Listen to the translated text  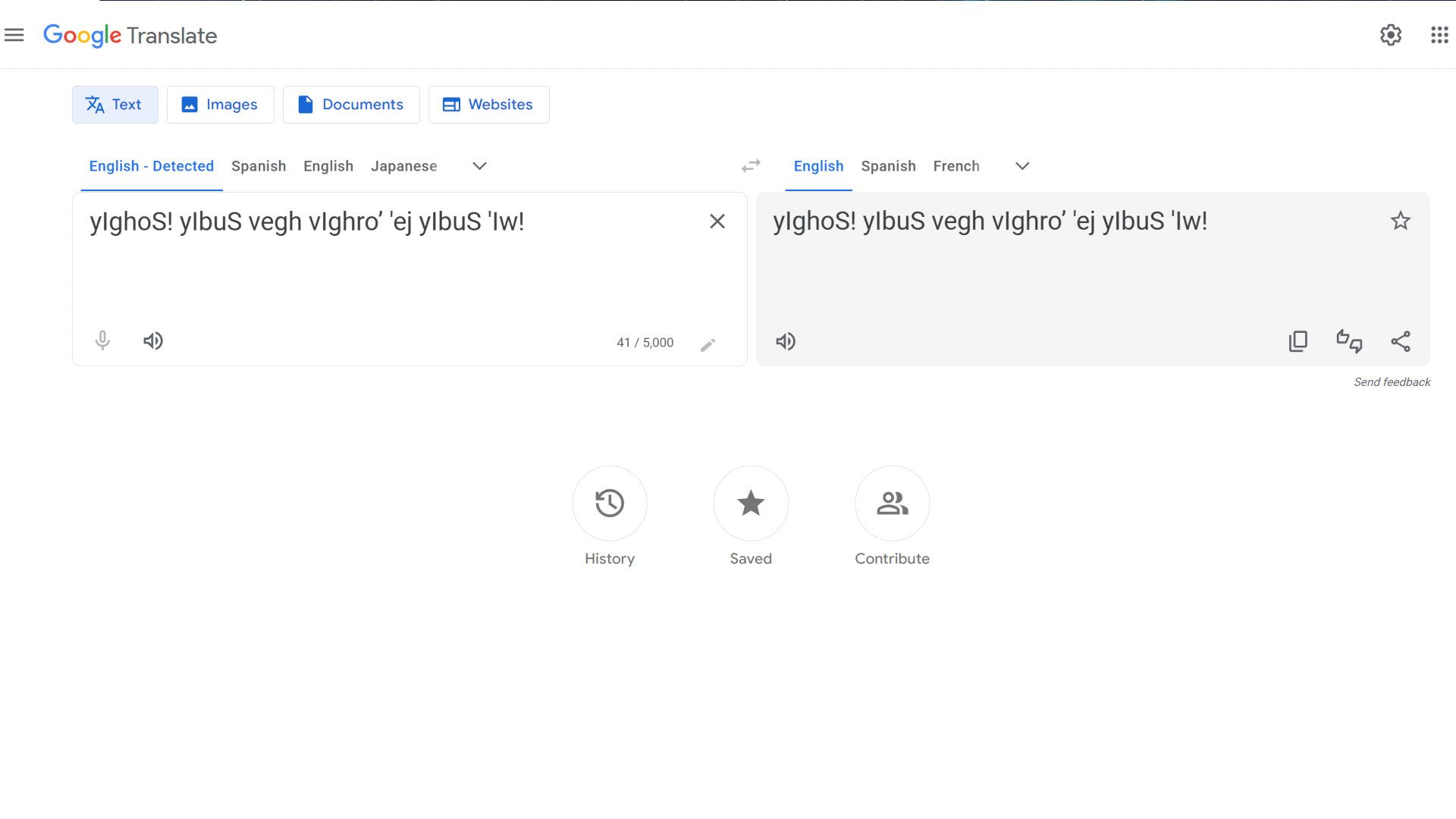pos(786,341)
